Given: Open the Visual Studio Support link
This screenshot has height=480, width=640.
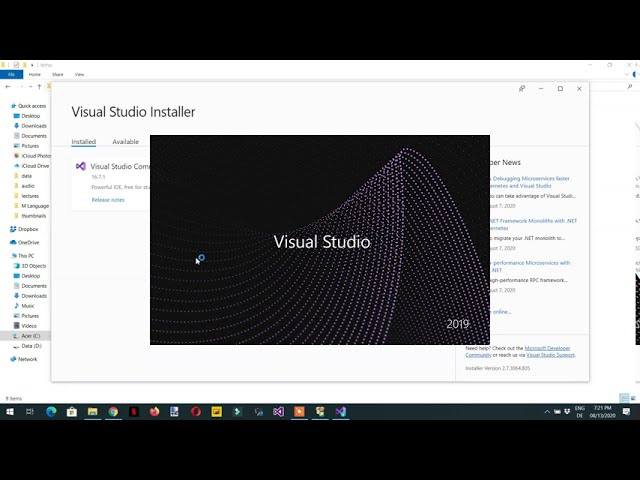Looking at the screenshot, I should pos(550,355).
